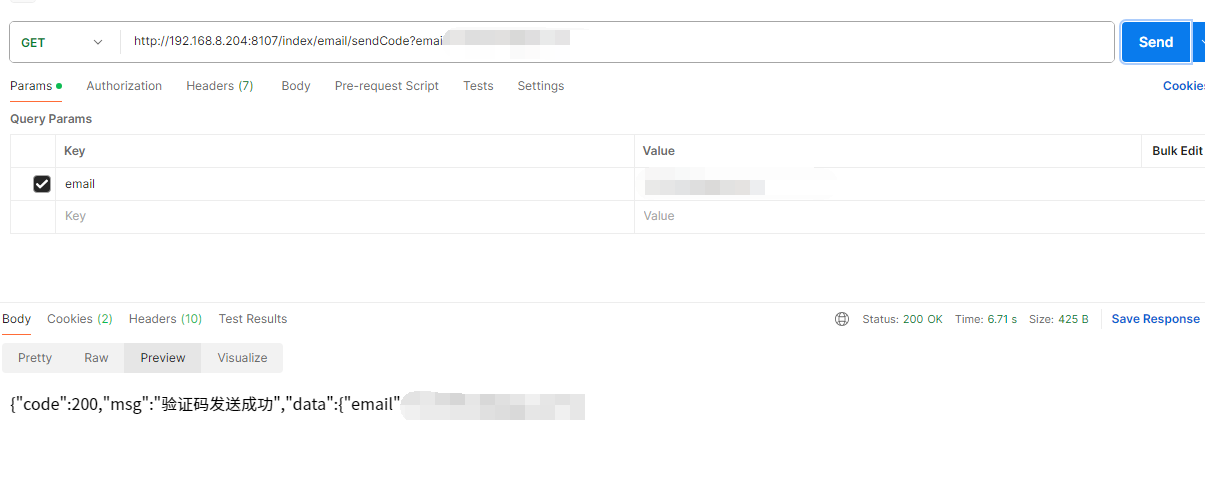The image size is (1205, 486).
Task: Switch to the Authorization tab
Action: (x=124, y=86)
